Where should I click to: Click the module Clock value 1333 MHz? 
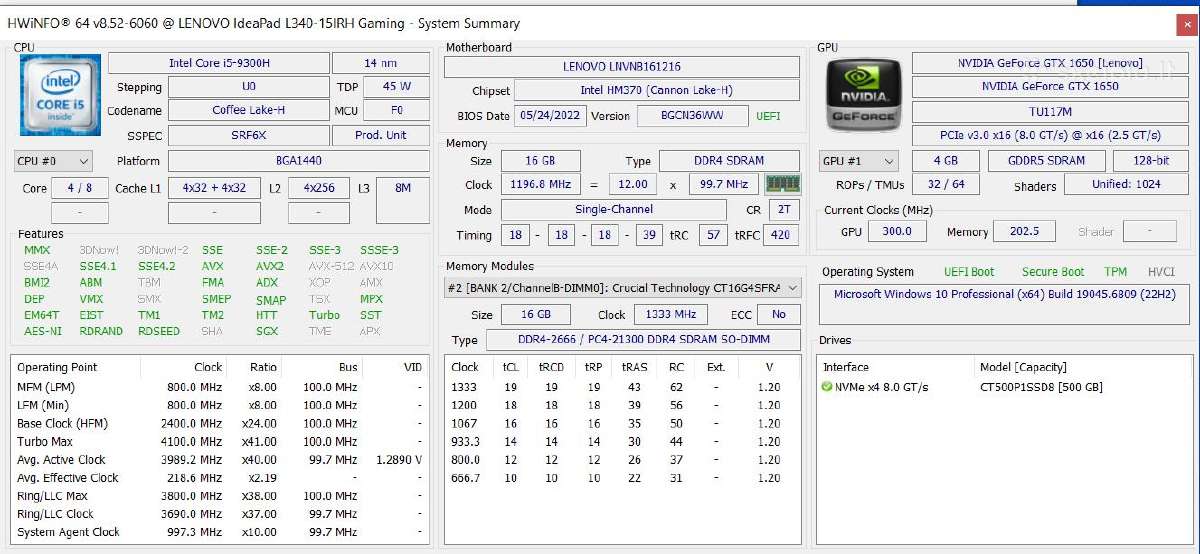point(671,314)
